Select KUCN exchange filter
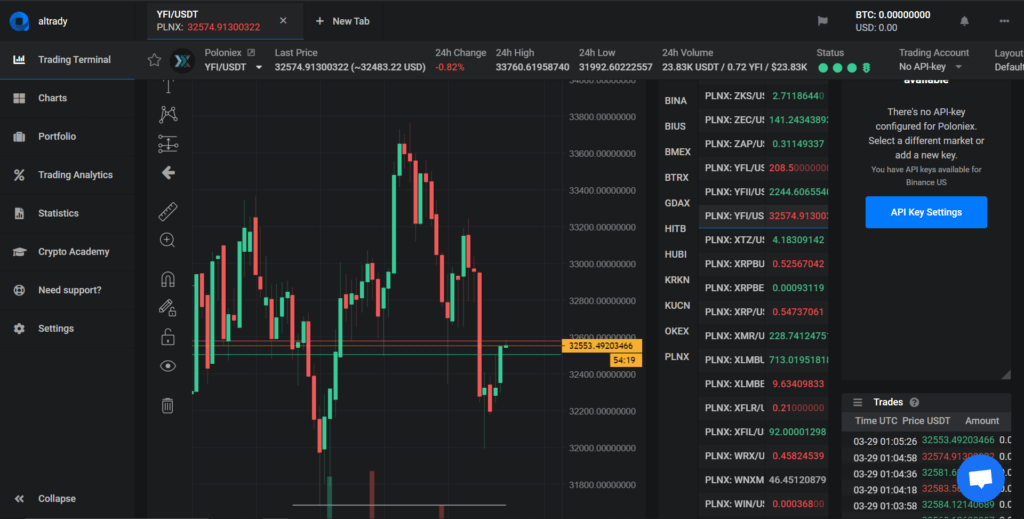Viewport: 1024px width, 519px height. point(677,306)
